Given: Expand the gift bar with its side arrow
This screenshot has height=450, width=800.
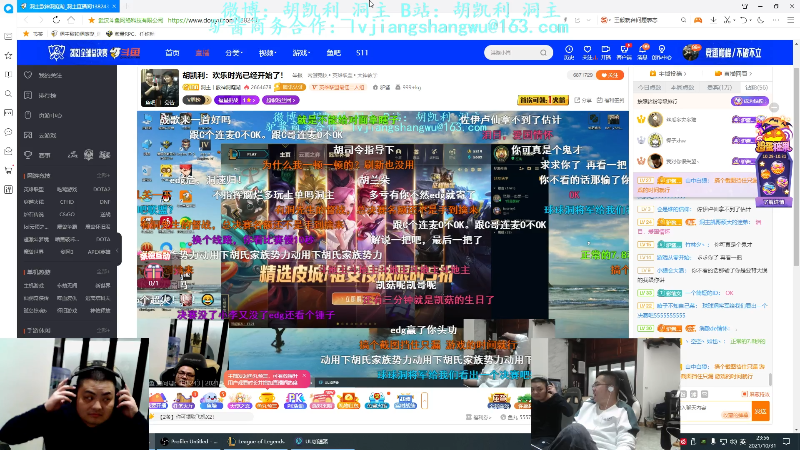Looking at the screenshot, I should click(x=424, y=401).
